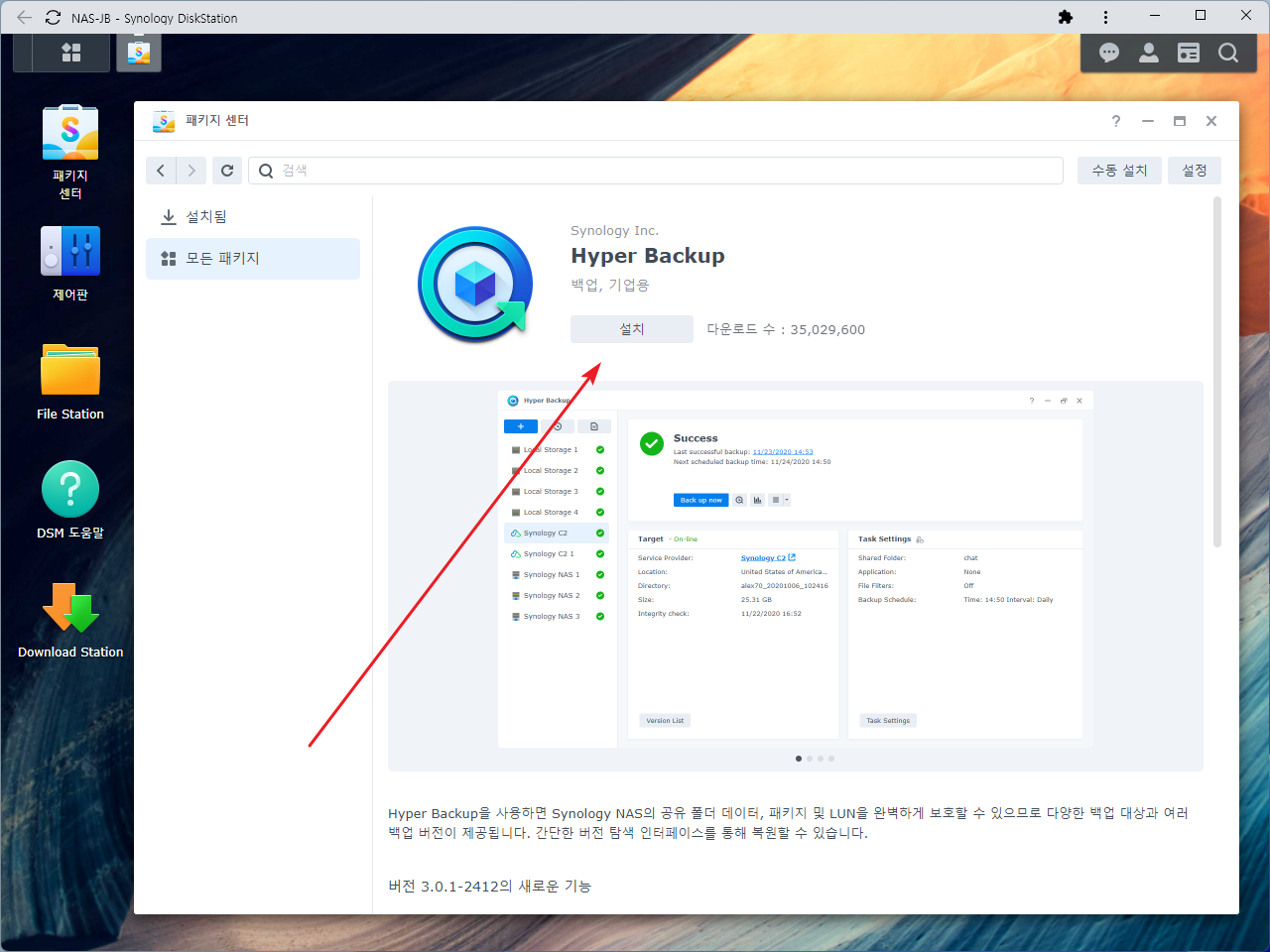Select 모든 패키지 in the sidebar
This screenshot has height=952, width=1270.
pyautogui.click(x=253, y=259)
